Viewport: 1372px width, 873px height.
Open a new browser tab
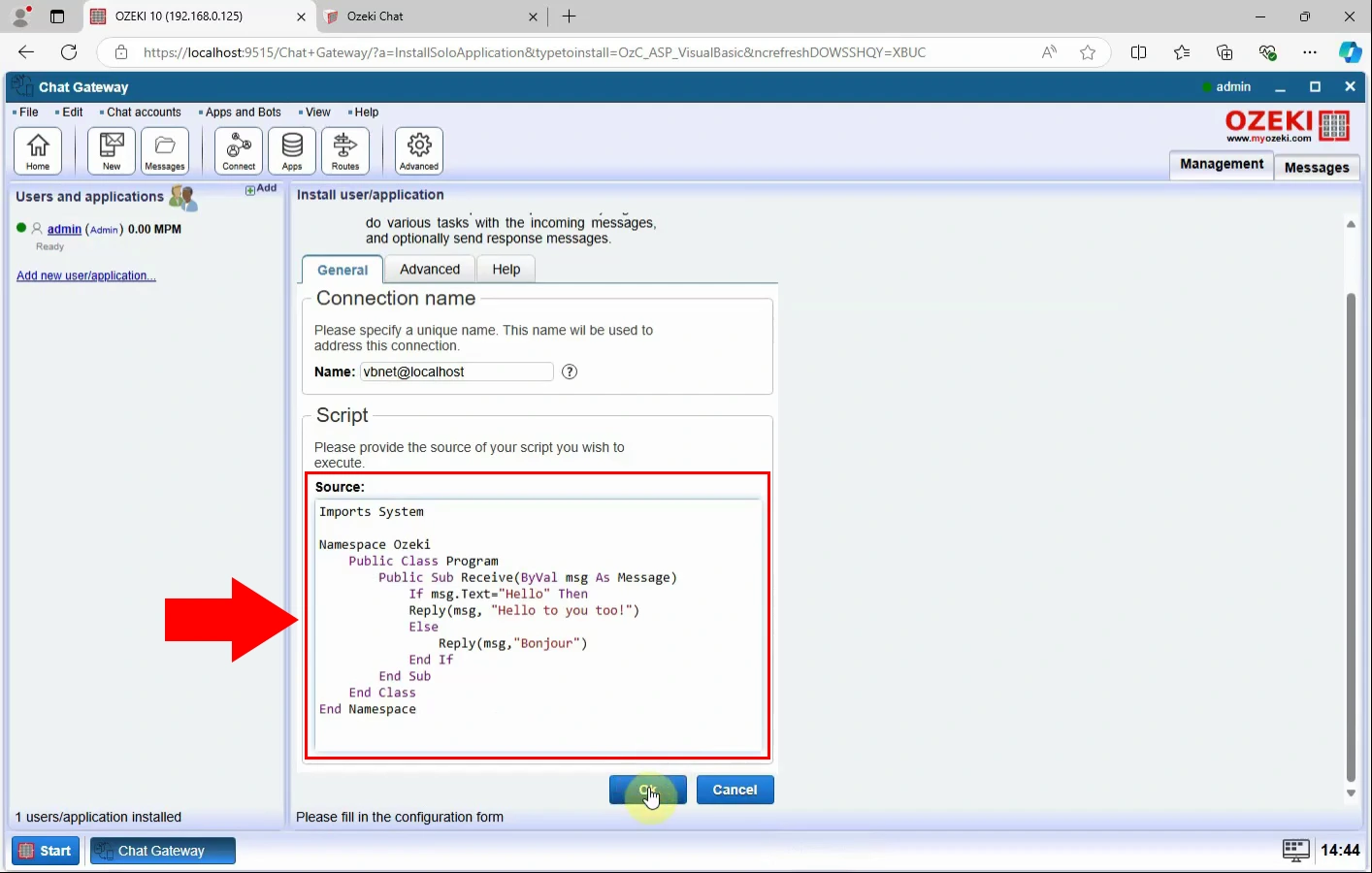570,16
